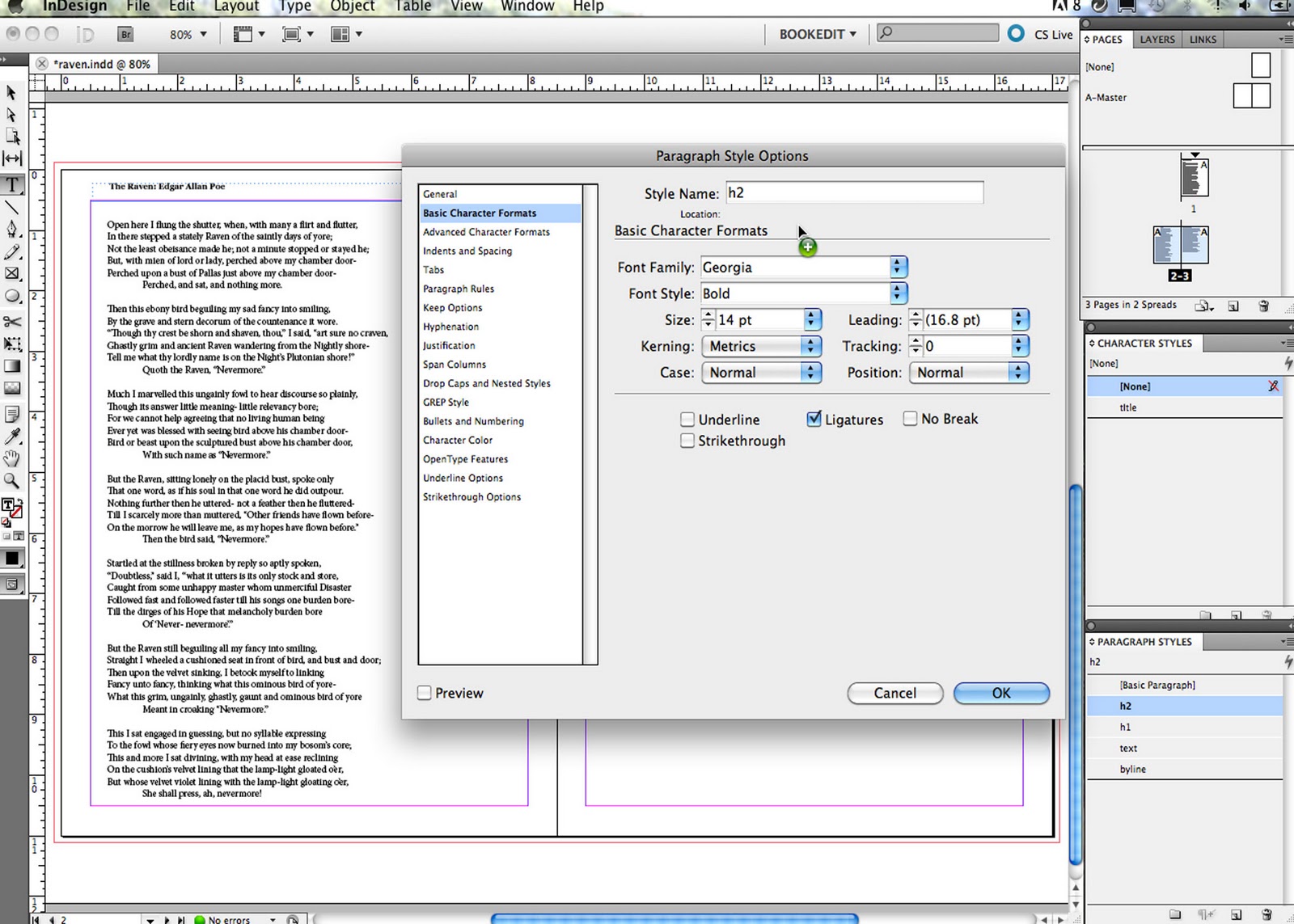Select the Gradient Swatch tool
Image resolution: width=1294 pixels, height=924 pixels.
[x=12, y=366]
